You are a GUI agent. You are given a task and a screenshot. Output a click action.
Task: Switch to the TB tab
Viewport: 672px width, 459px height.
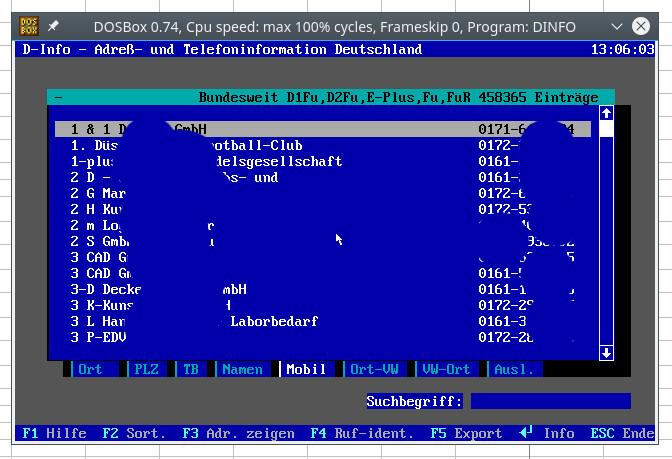[x=191, y=369]
